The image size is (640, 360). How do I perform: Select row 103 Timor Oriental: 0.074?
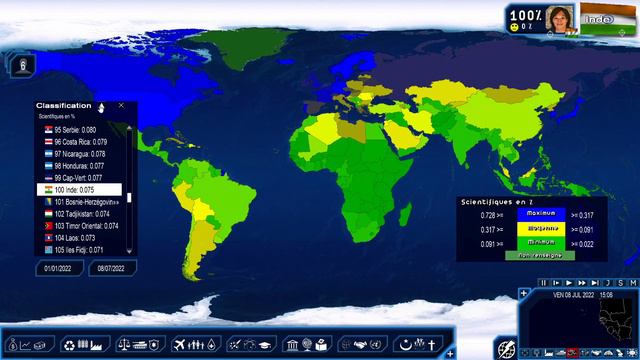coord(79,226)
